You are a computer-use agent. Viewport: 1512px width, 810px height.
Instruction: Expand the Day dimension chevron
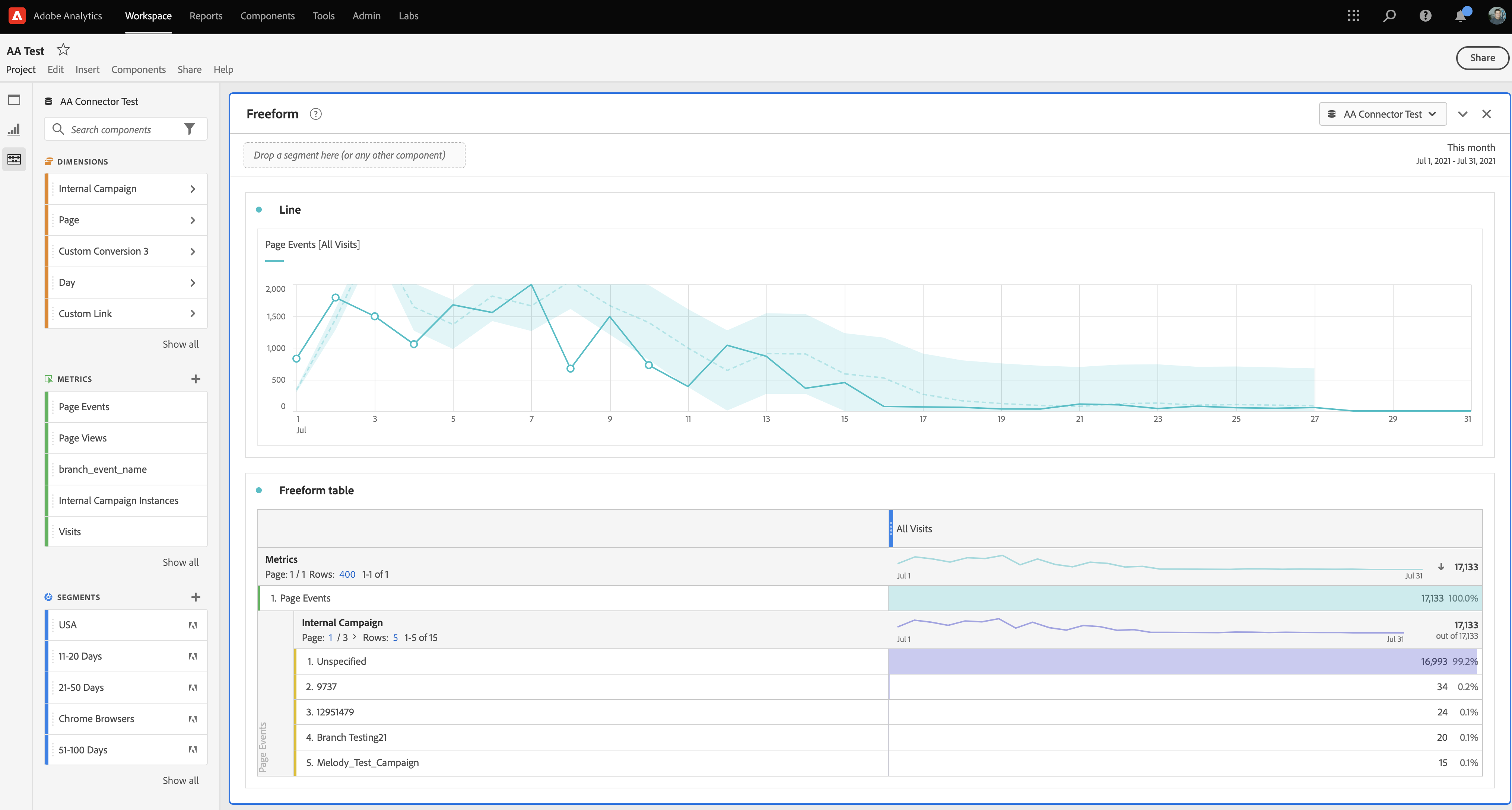(x=193, y=283)
